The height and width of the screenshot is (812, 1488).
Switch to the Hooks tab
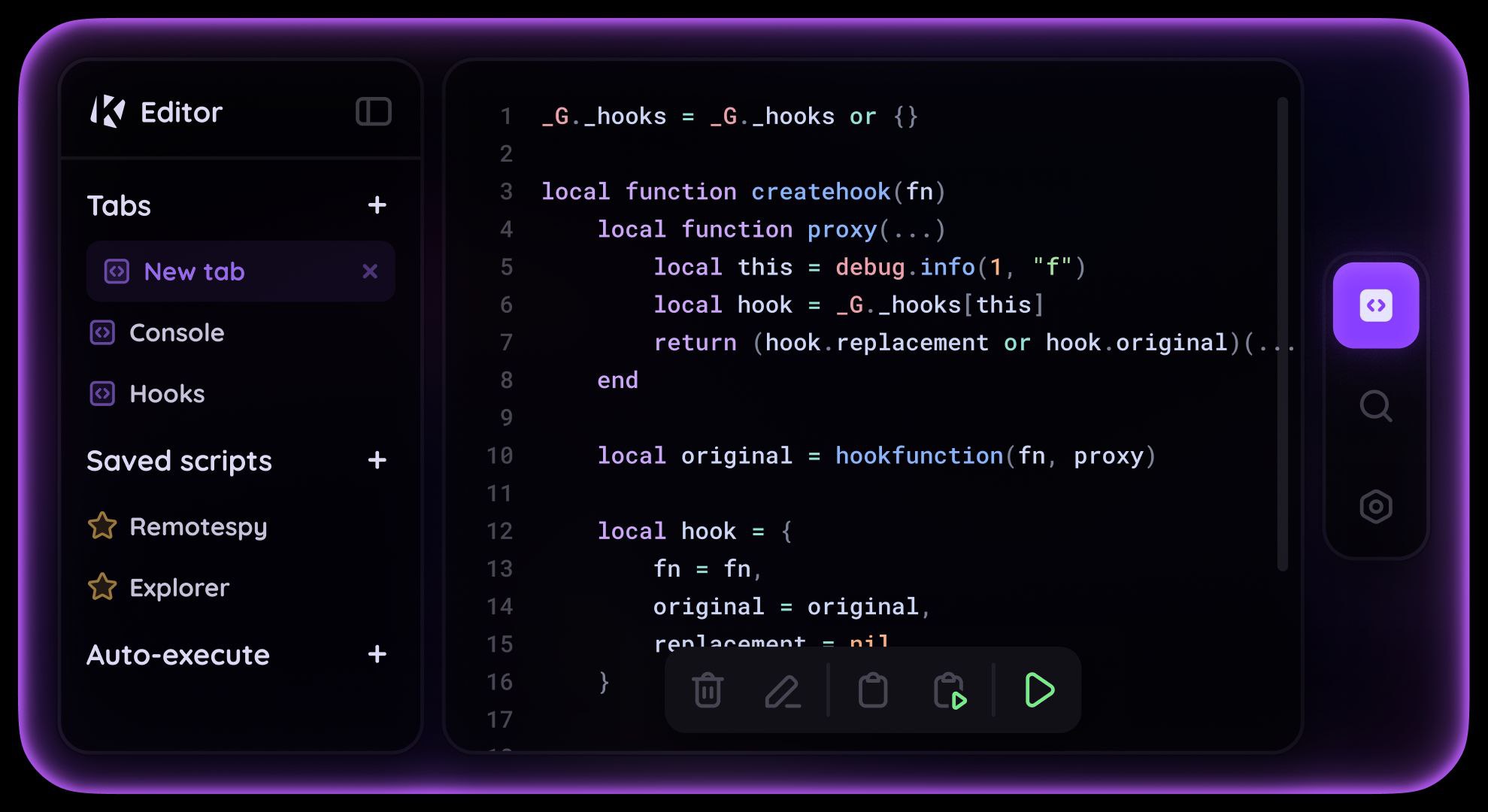(166, 394)
